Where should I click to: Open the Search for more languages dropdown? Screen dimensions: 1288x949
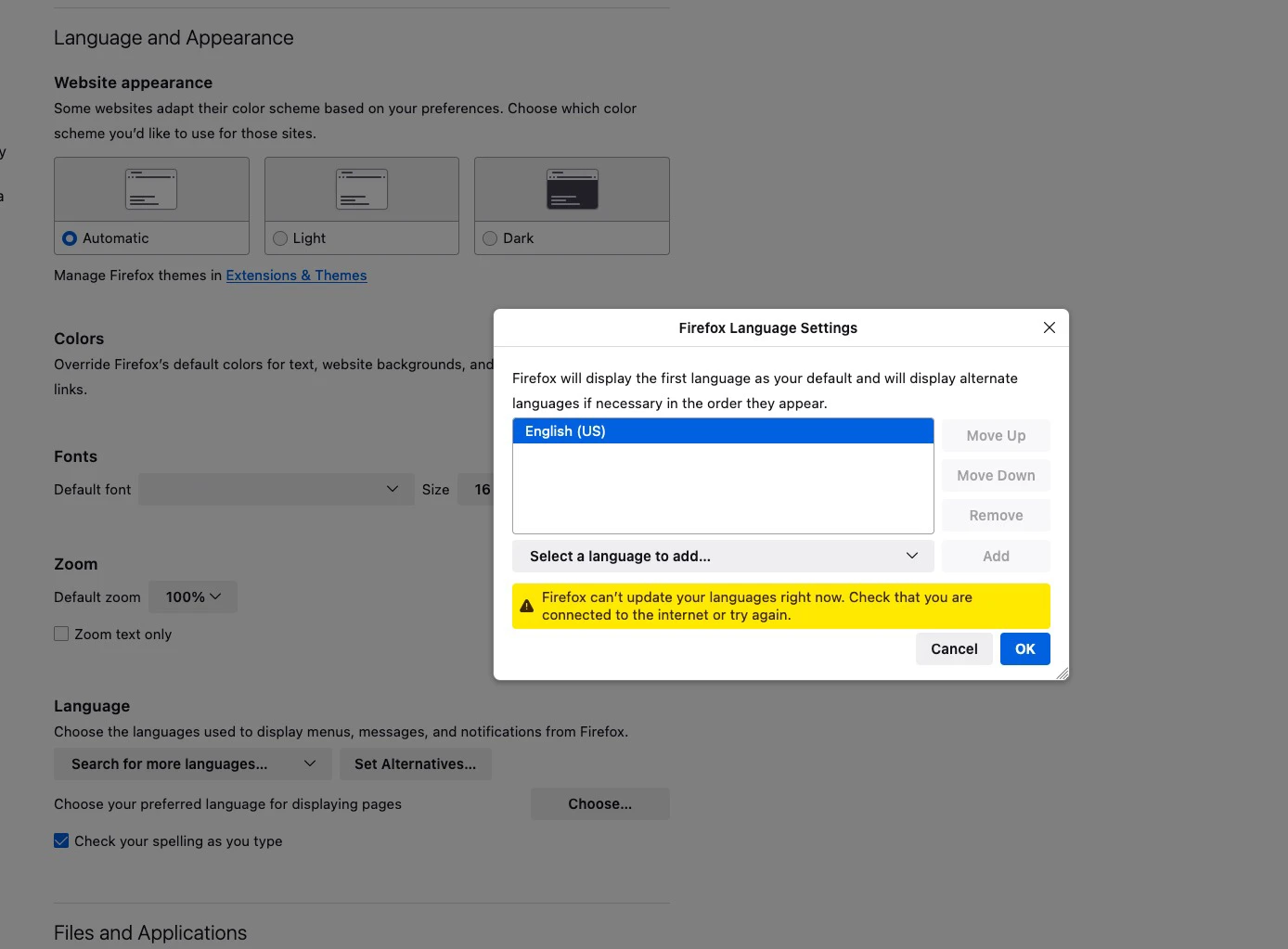(193, 763)
